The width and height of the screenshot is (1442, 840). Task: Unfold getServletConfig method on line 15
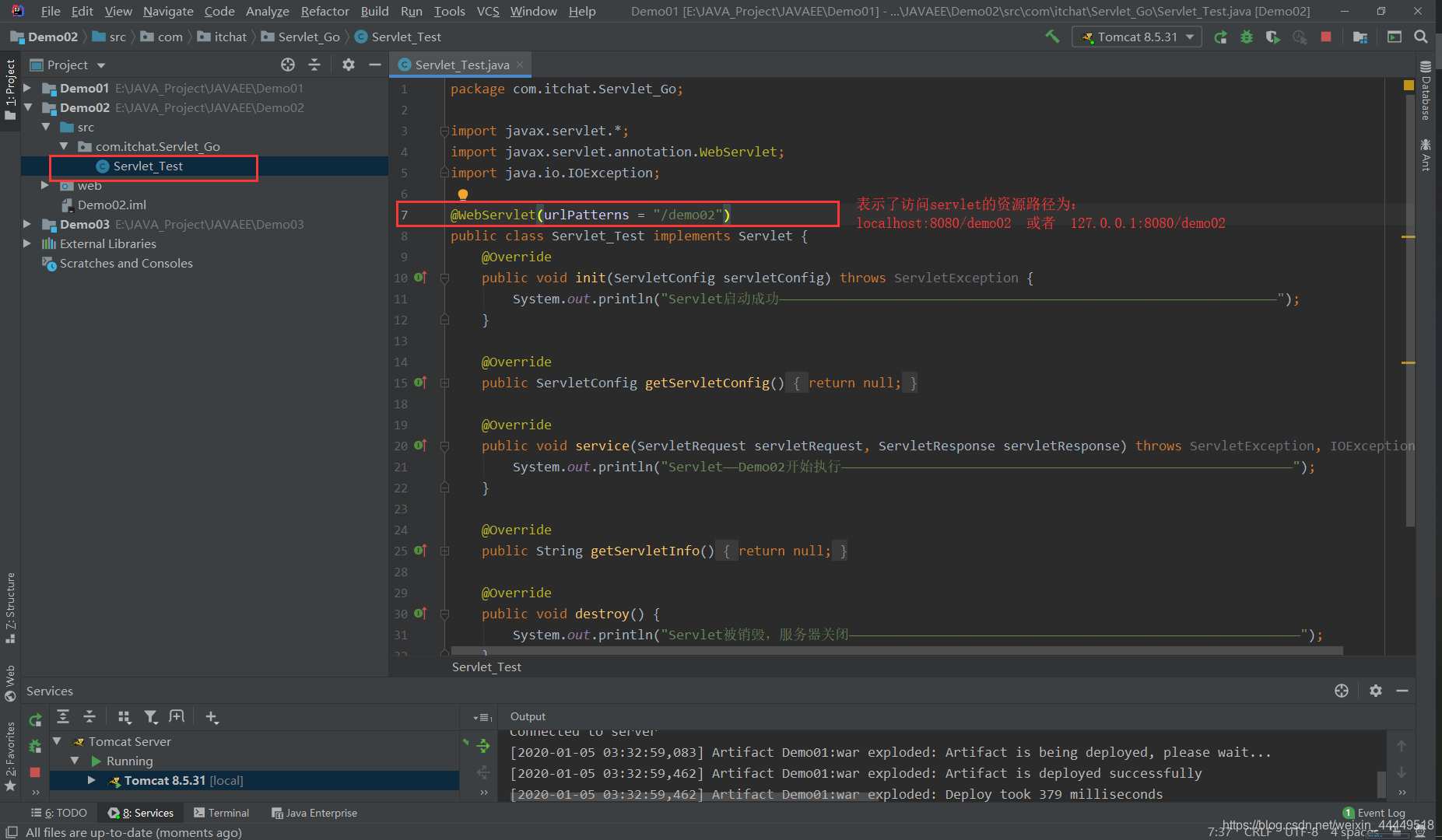(x=444, y=383)
